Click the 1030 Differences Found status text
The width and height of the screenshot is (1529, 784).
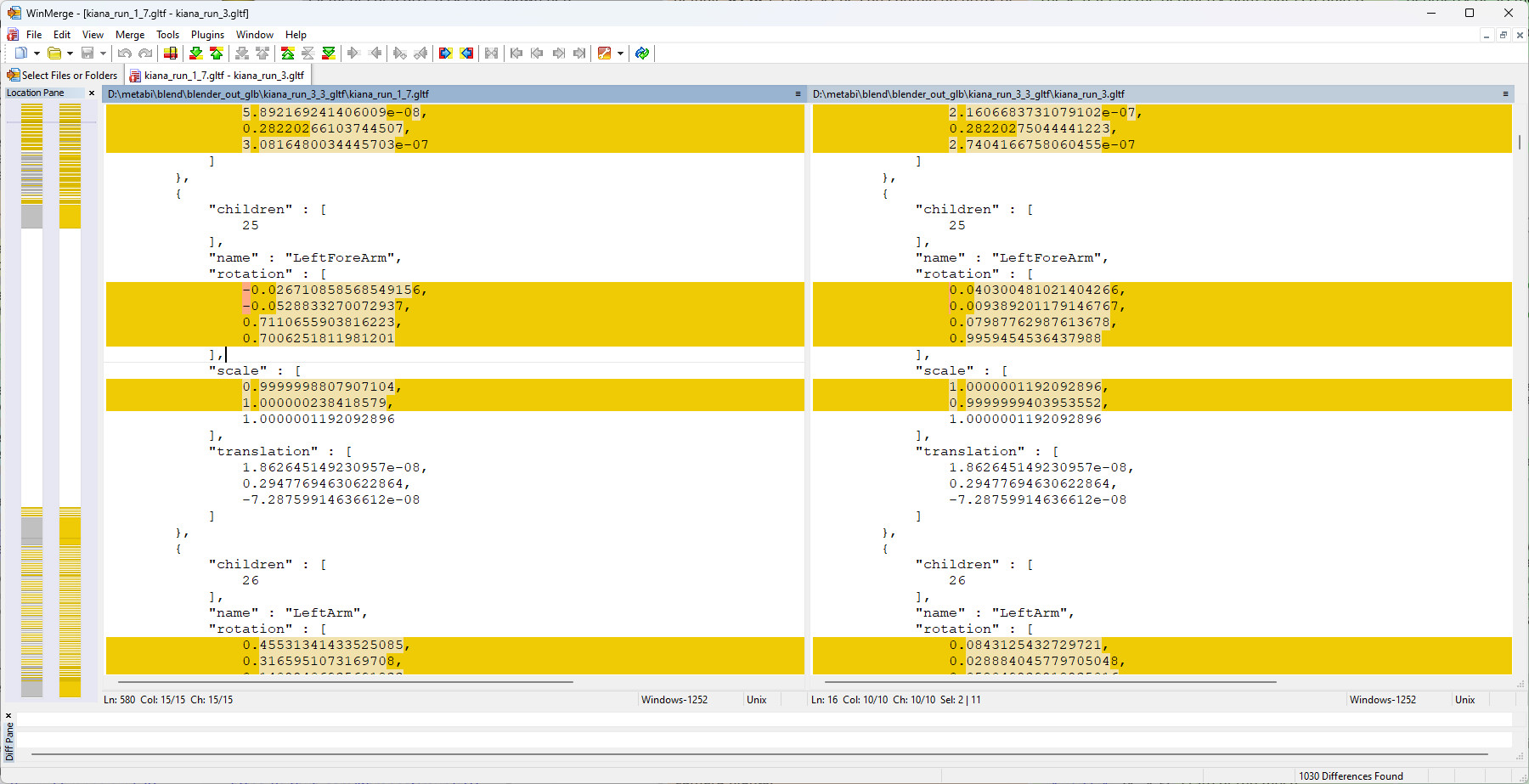tap(1351, 776)
